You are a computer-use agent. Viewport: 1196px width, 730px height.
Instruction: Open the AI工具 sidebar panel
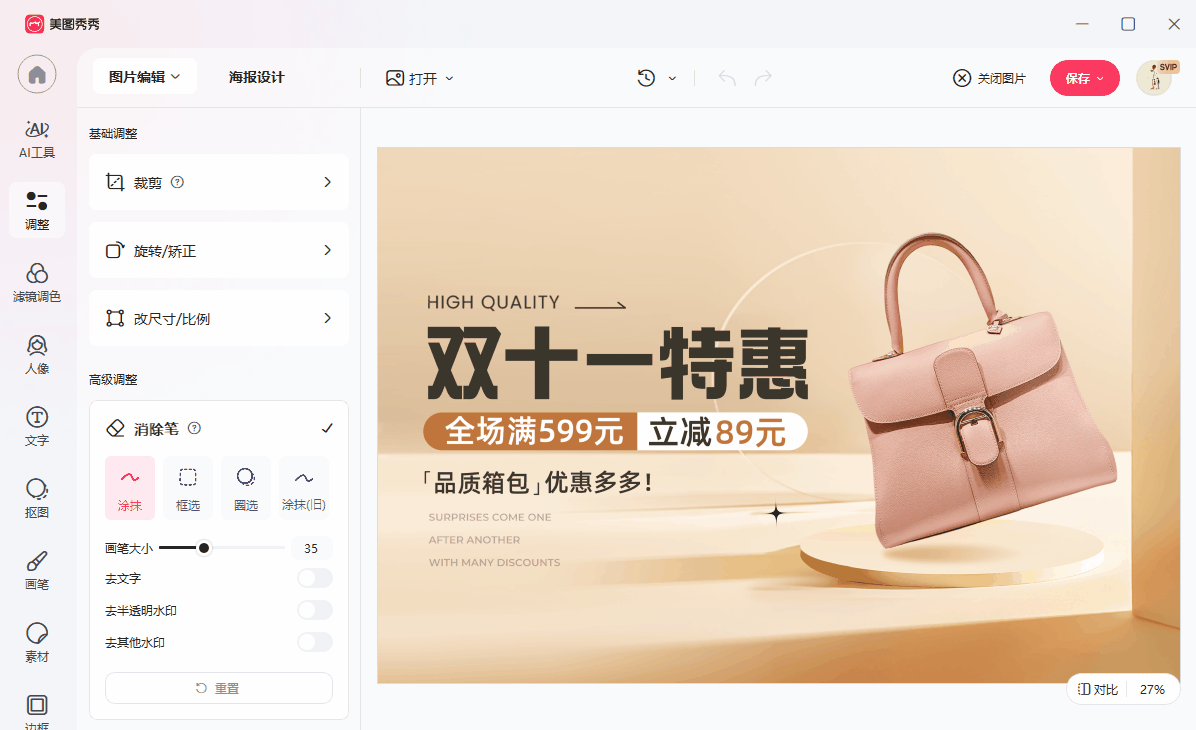(37, 139)
